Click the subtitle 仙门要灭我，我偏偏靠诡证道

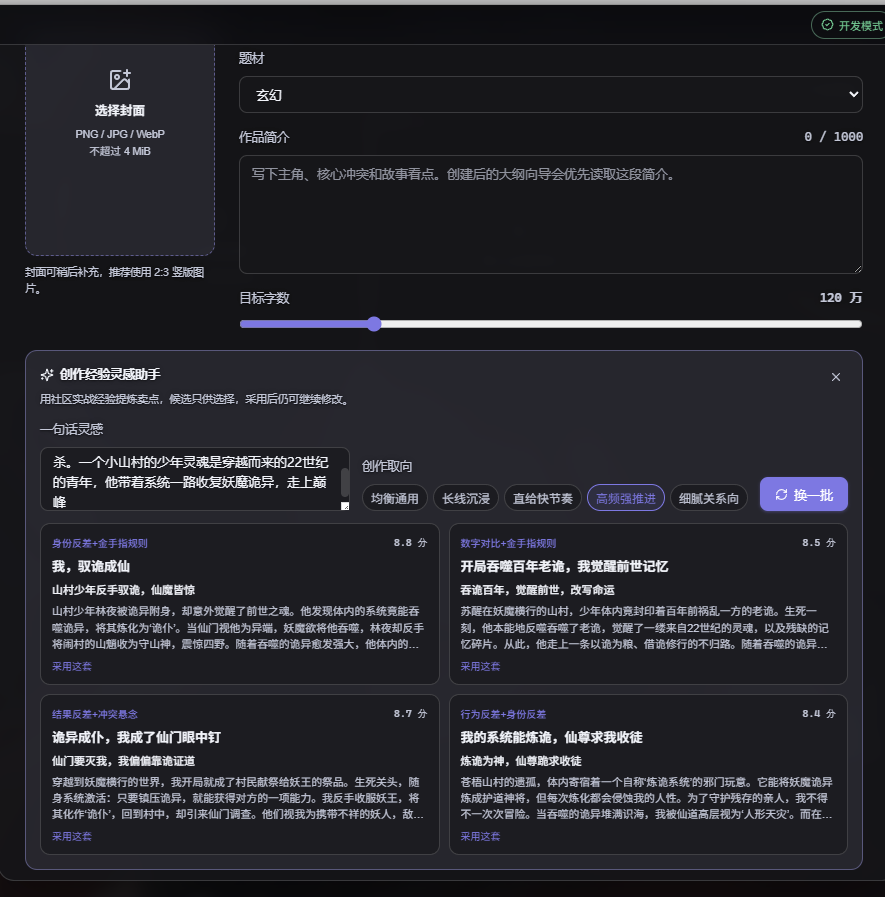(x=124, y=761)
